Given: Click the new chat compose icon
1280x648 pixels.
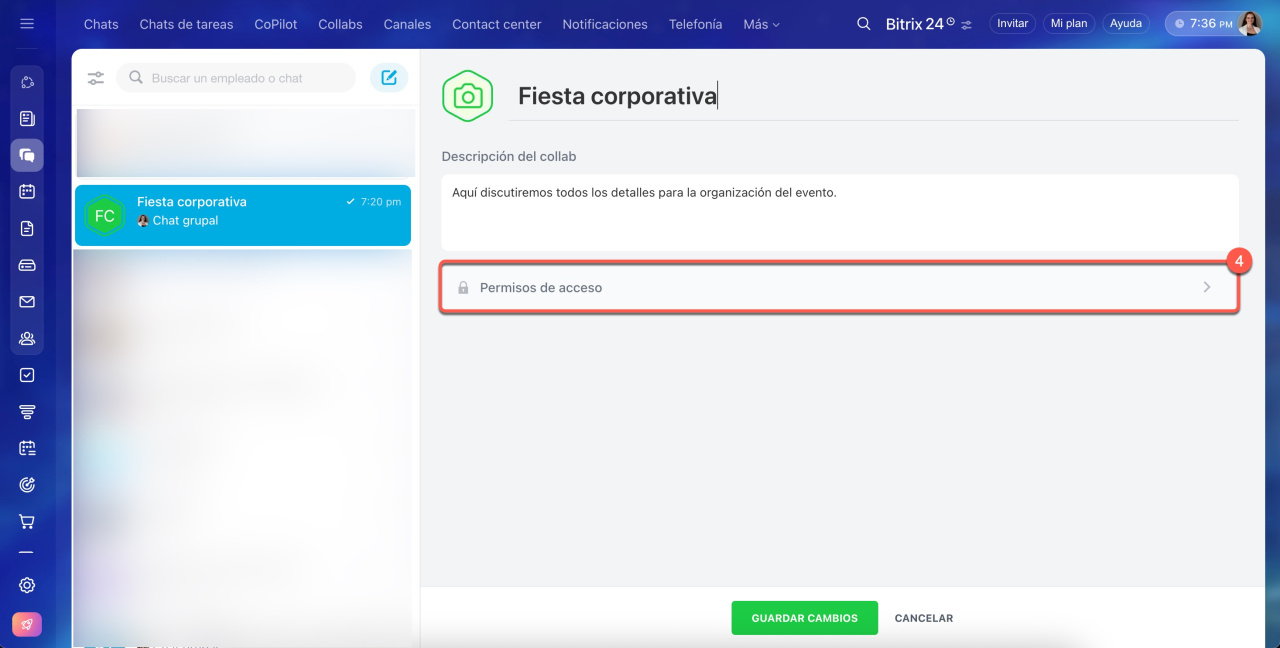Looking at the screenshot, I should (389, 78).
